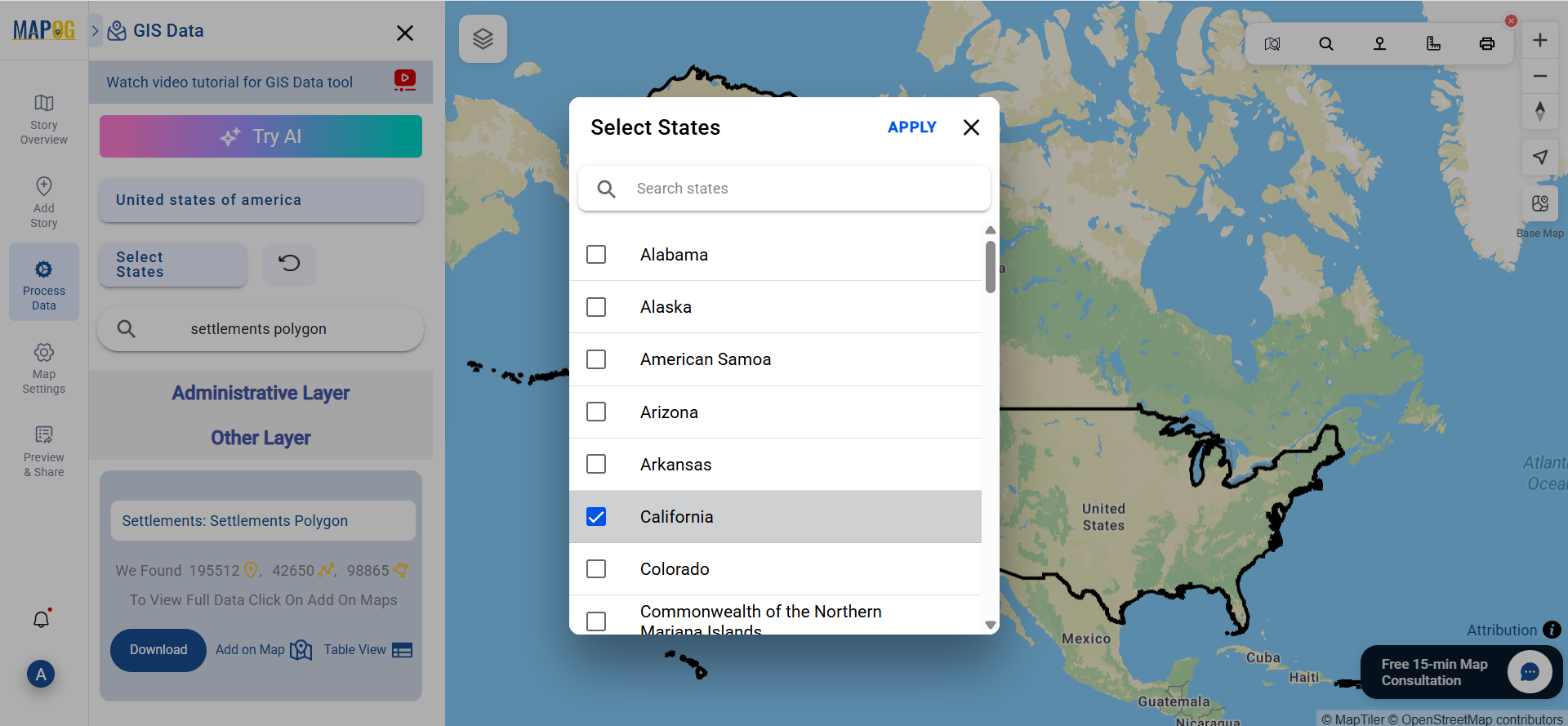The image size is (1568, 726).
Task: Click the undo icon beside Select States
Action: point(289,265)
